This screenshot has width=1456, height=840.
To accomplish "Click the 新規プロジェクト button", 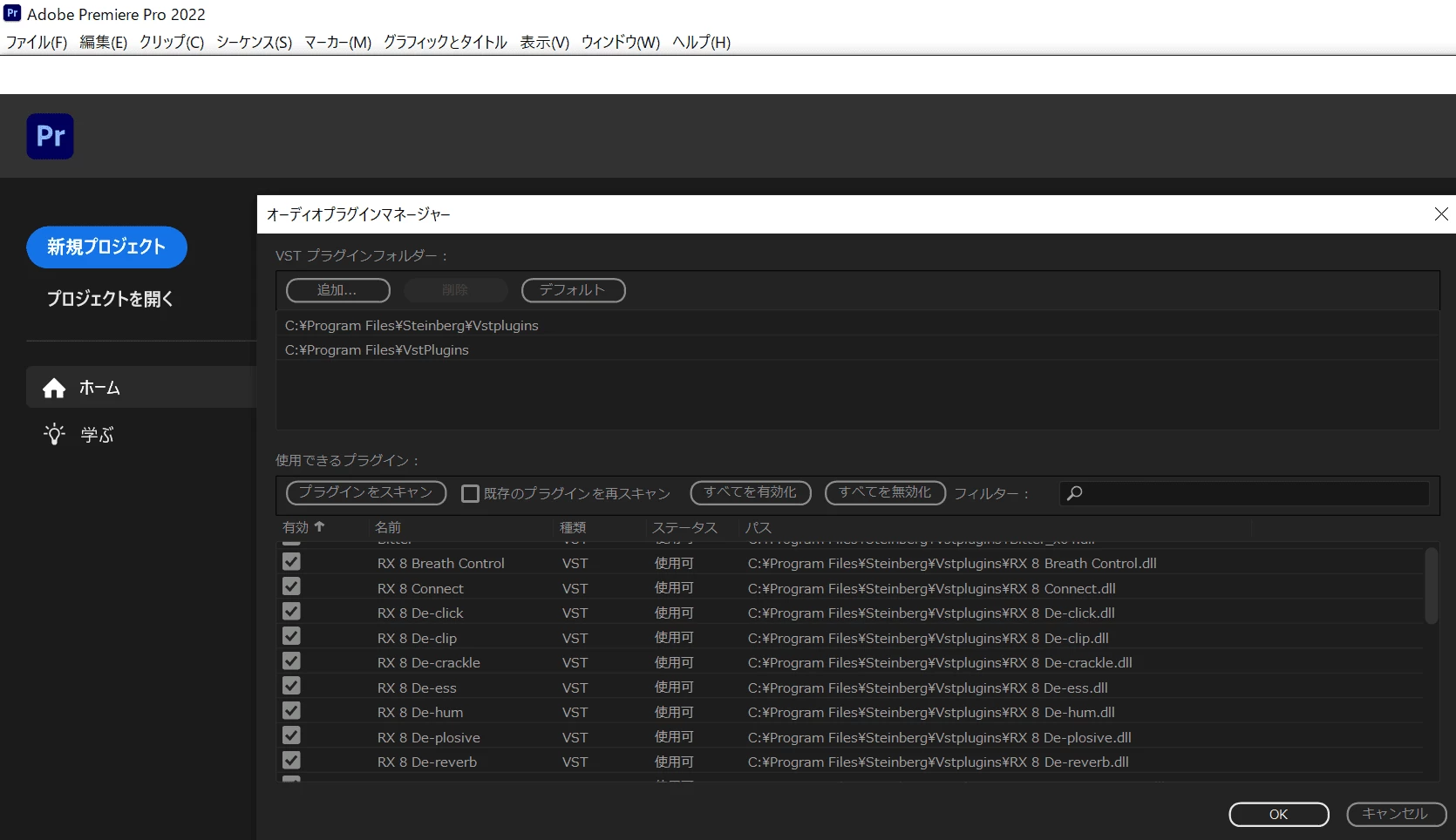I will coord(106,247).
